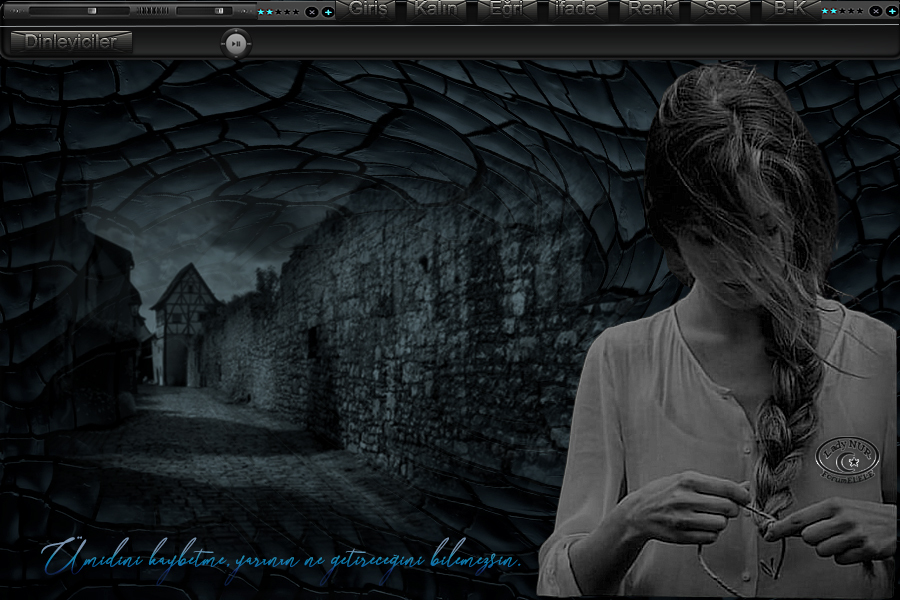Click the right black X icon near B-K
This screenshot has width=900, height=600.
click(876, 11)
